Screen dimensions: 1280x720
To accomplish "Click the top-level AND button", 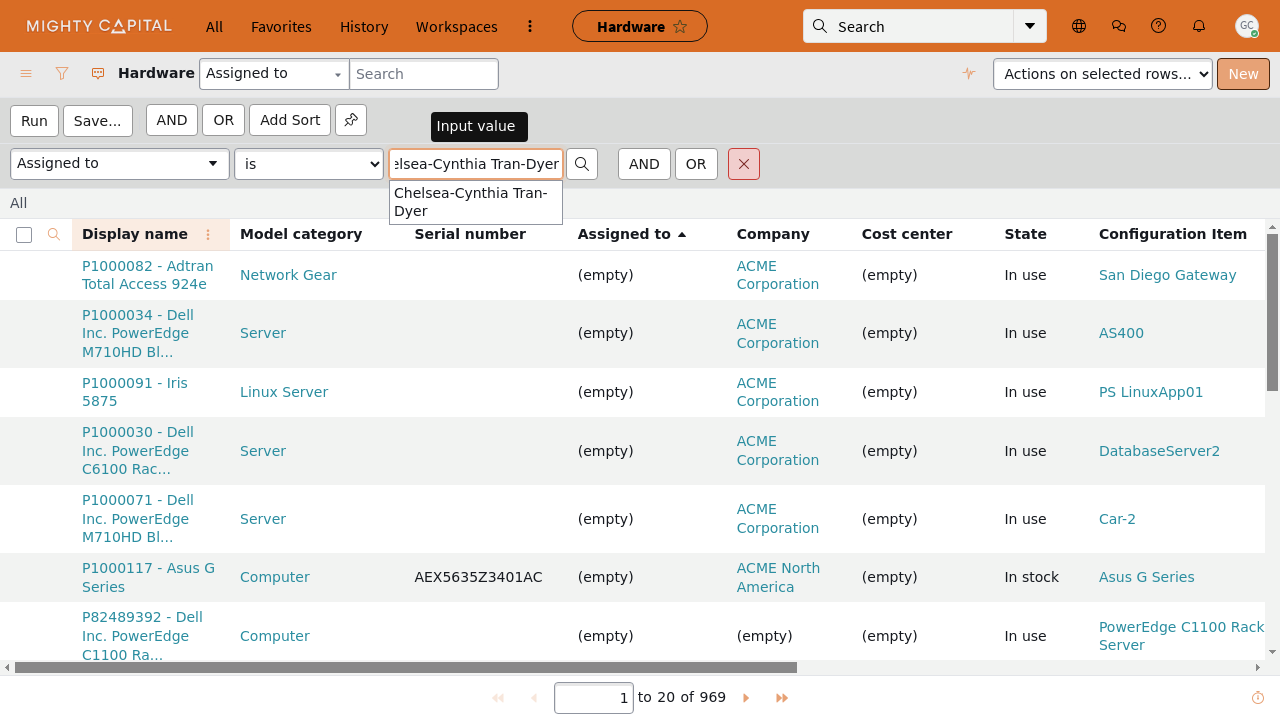I will [x=172, y=120].
